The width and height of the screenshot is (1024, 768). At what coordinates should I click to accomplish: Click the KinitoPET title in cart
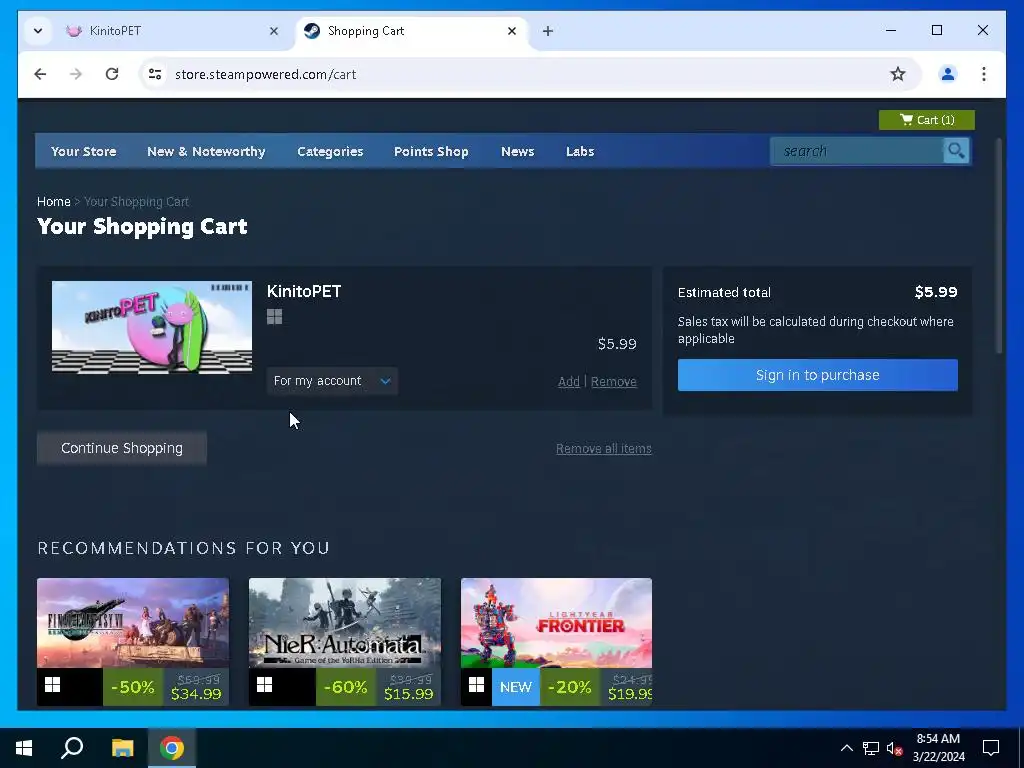pos(304,291)
